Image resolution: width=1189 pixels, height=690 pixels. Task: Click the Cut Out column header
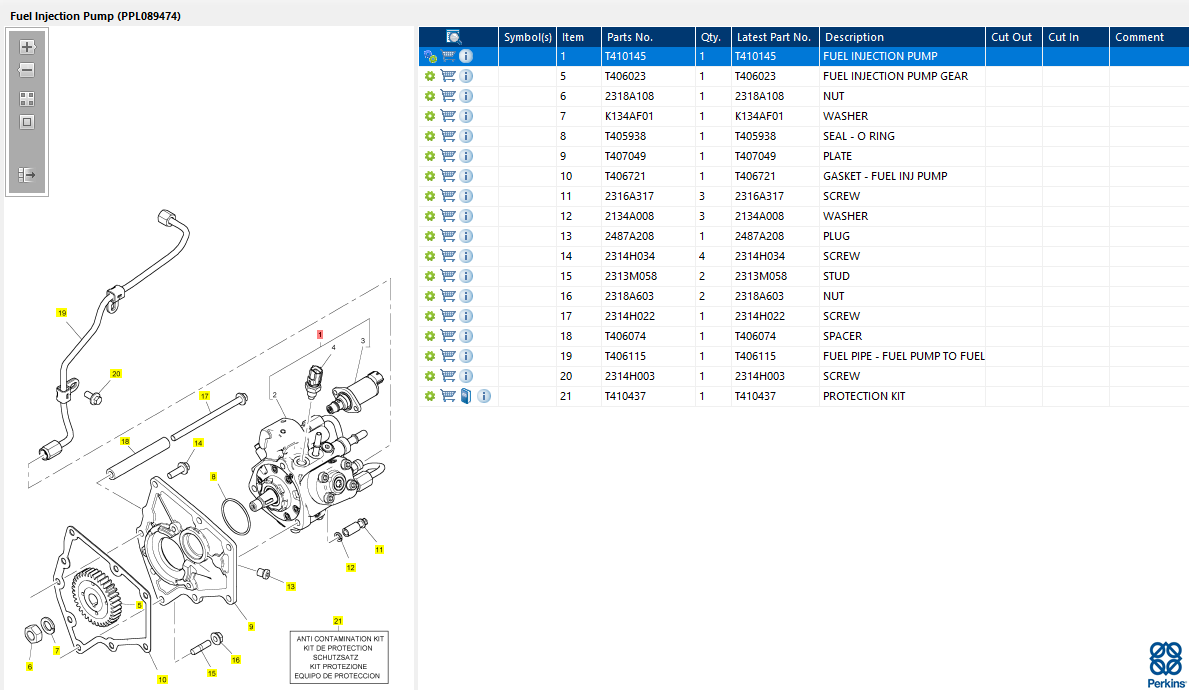click(x=1012, y=36)
